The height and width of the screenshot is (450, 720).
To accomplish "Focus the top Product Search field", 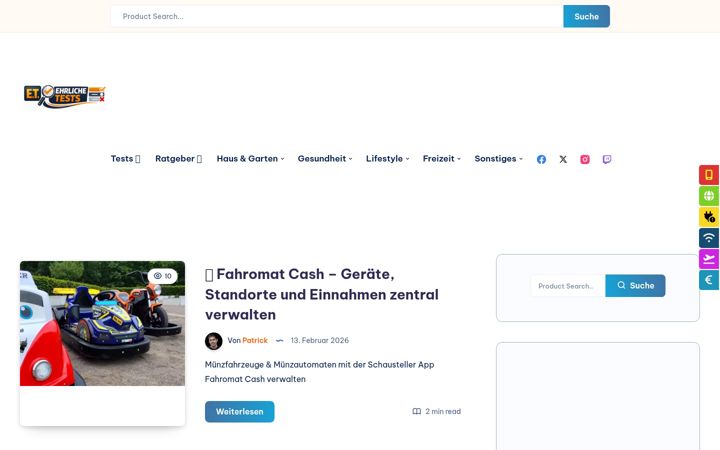I will (337, 17).
